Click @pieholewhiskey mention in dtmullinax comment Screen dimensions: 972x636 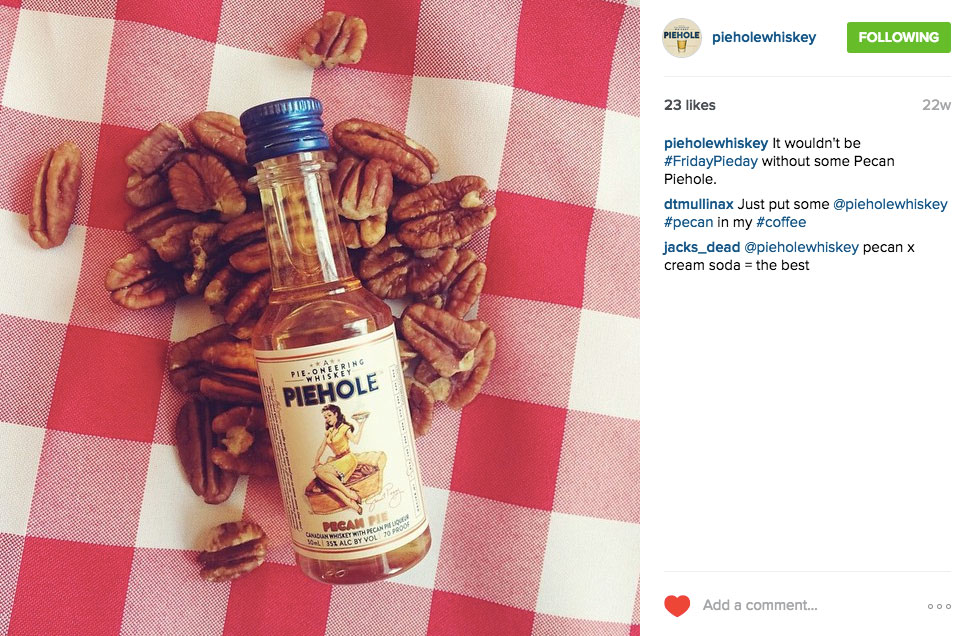(890, 204)
